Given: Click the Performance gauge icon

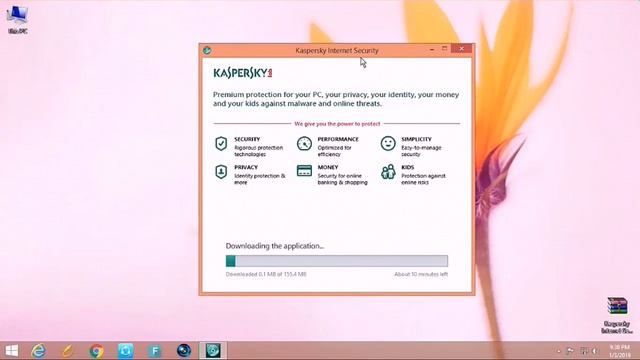Looking at the screenshot, I should pyautogui.click(x=304, y=144).
